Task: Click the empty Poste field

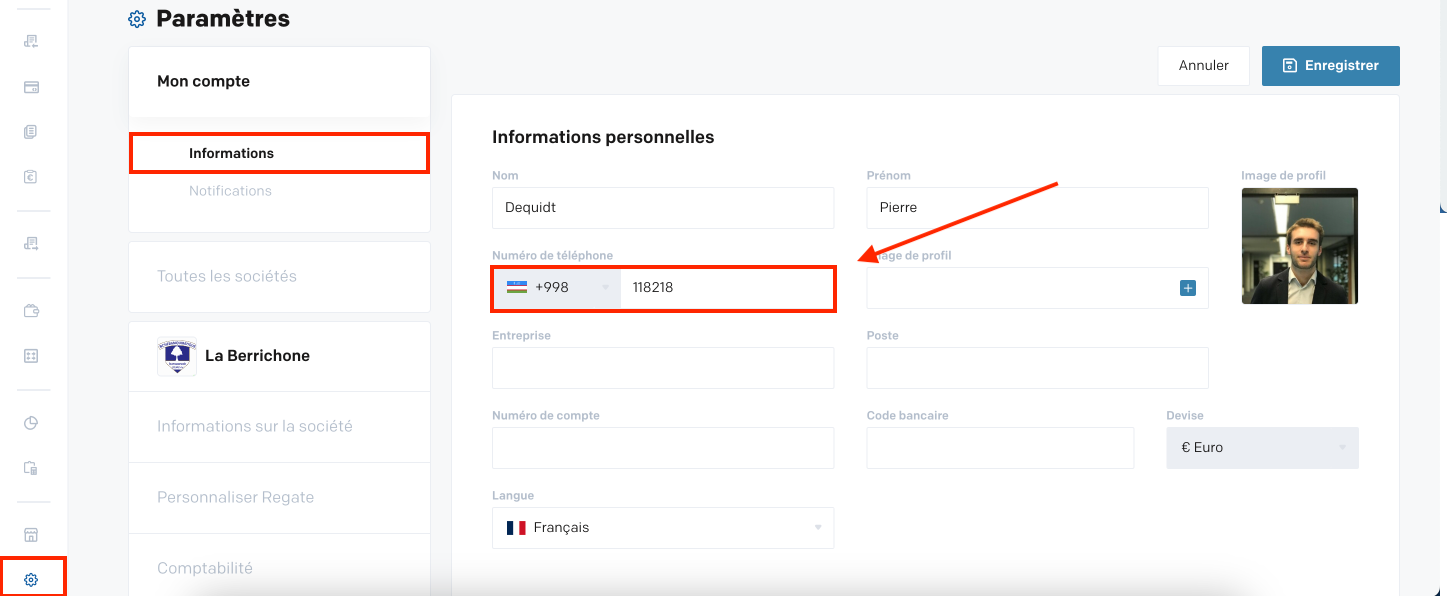Action: pyautogui.click(x=1037, y=368)
